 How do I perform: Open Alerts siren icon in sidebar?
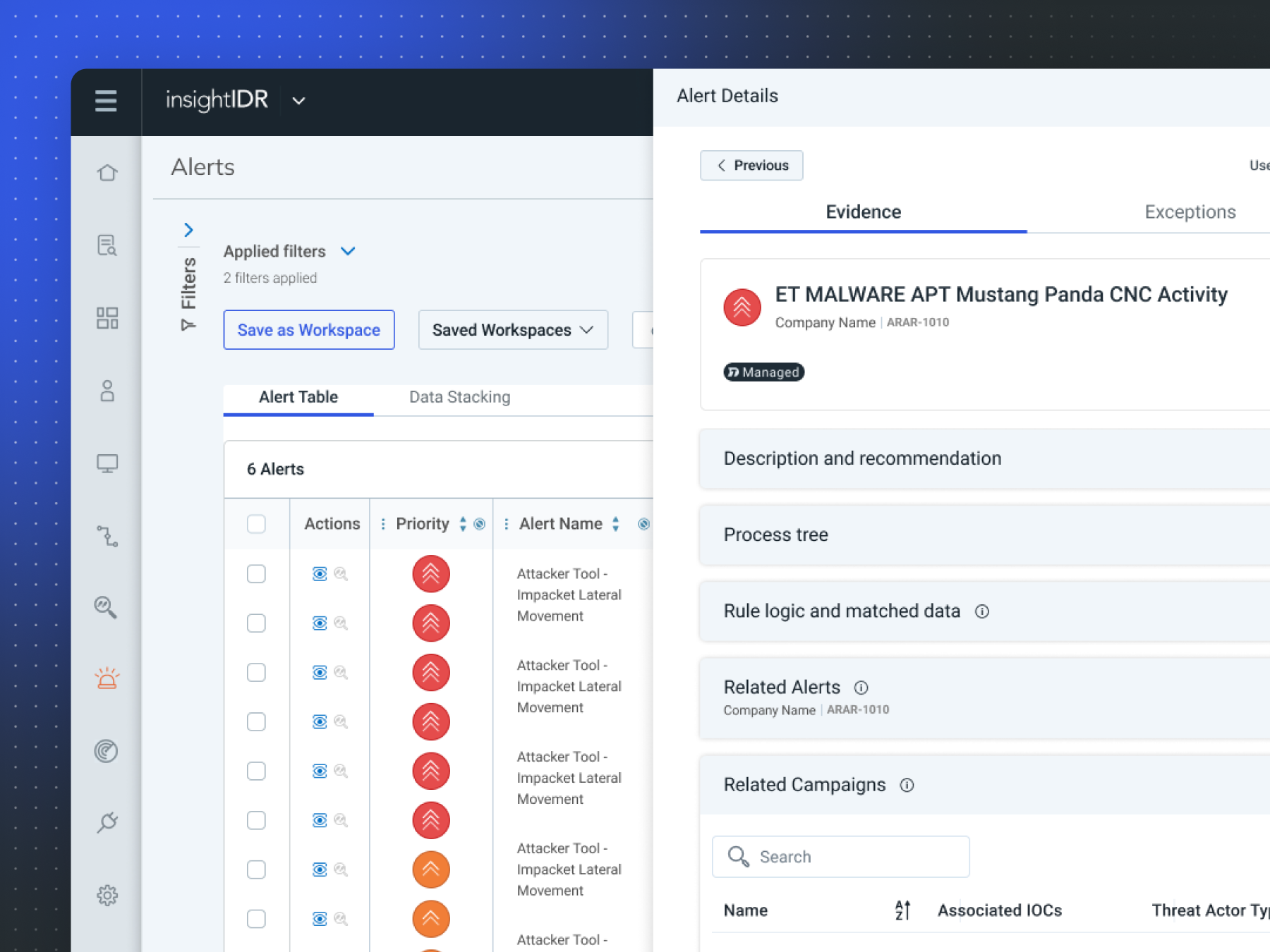[107, 678]
